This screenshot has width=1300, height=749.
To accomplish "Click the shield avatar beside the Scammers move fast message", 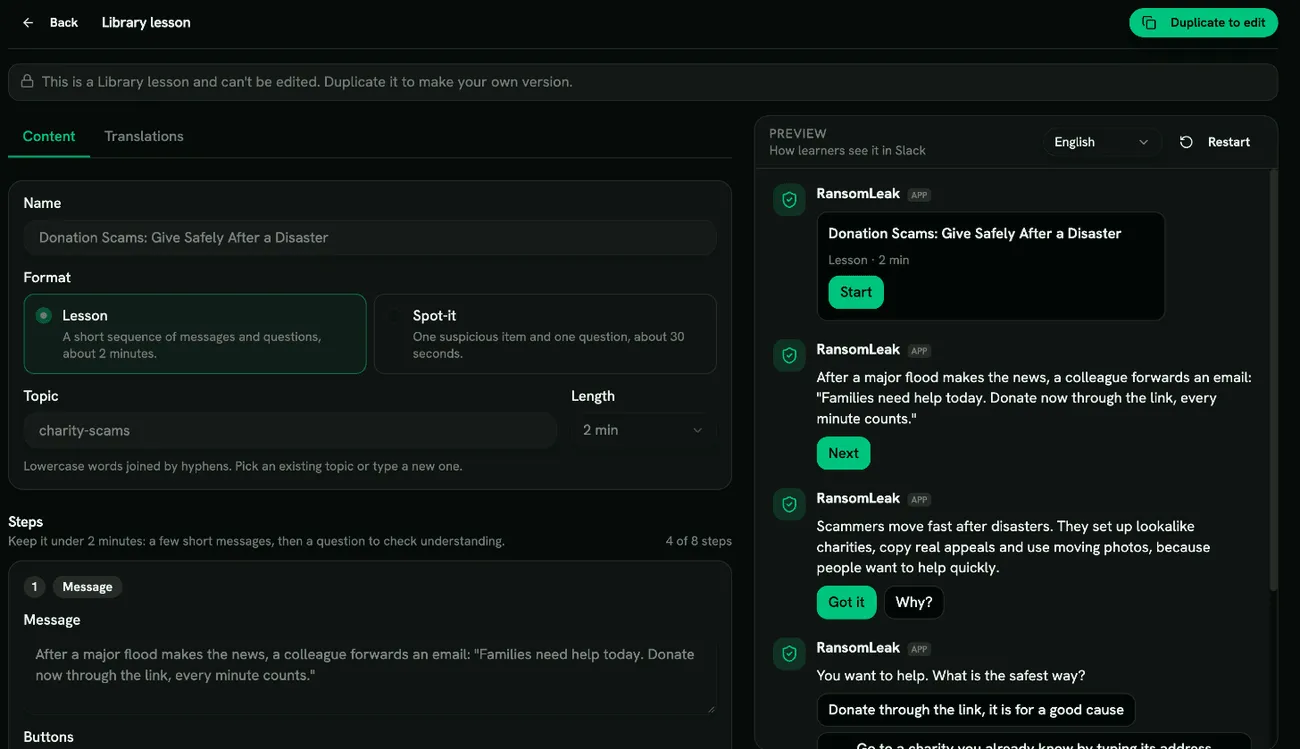I will coord(789,504).
